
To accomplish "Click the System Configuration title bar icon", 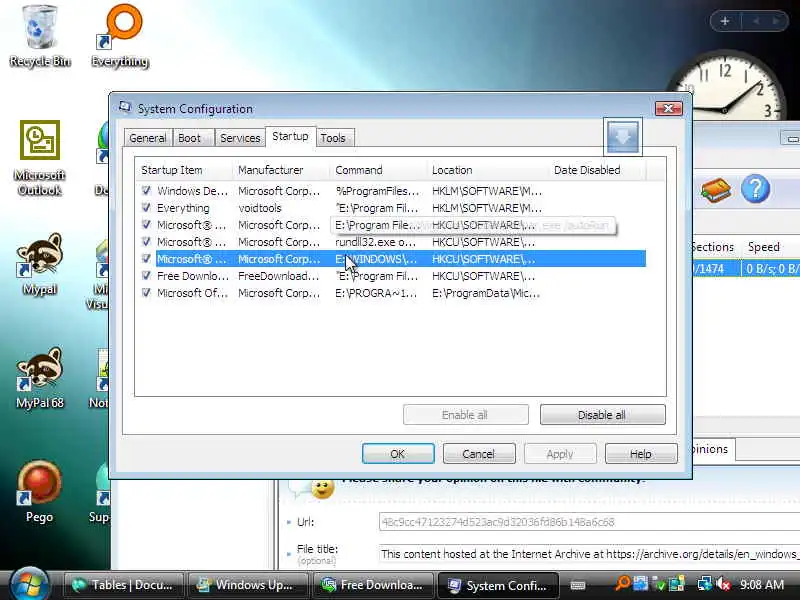I will (125, 108).
